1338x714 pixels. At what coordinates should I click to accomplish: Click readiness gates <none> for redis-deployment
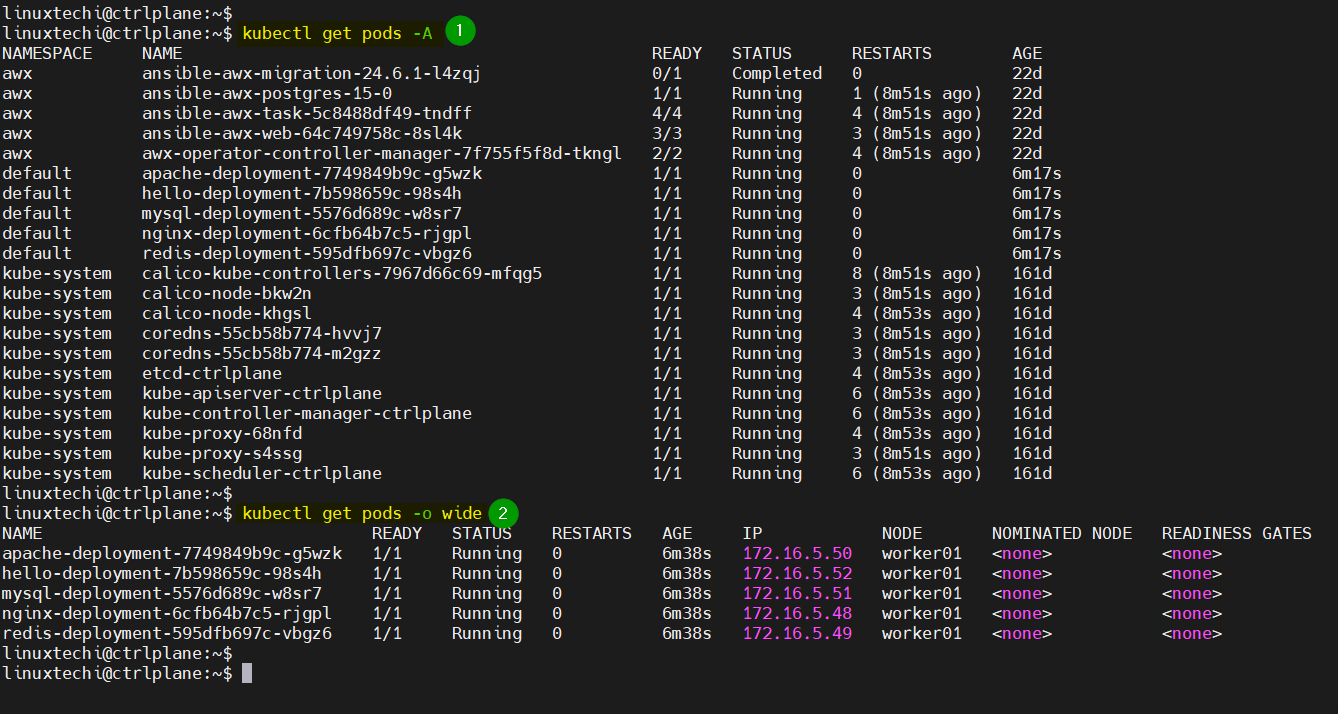coord(1192,634)
